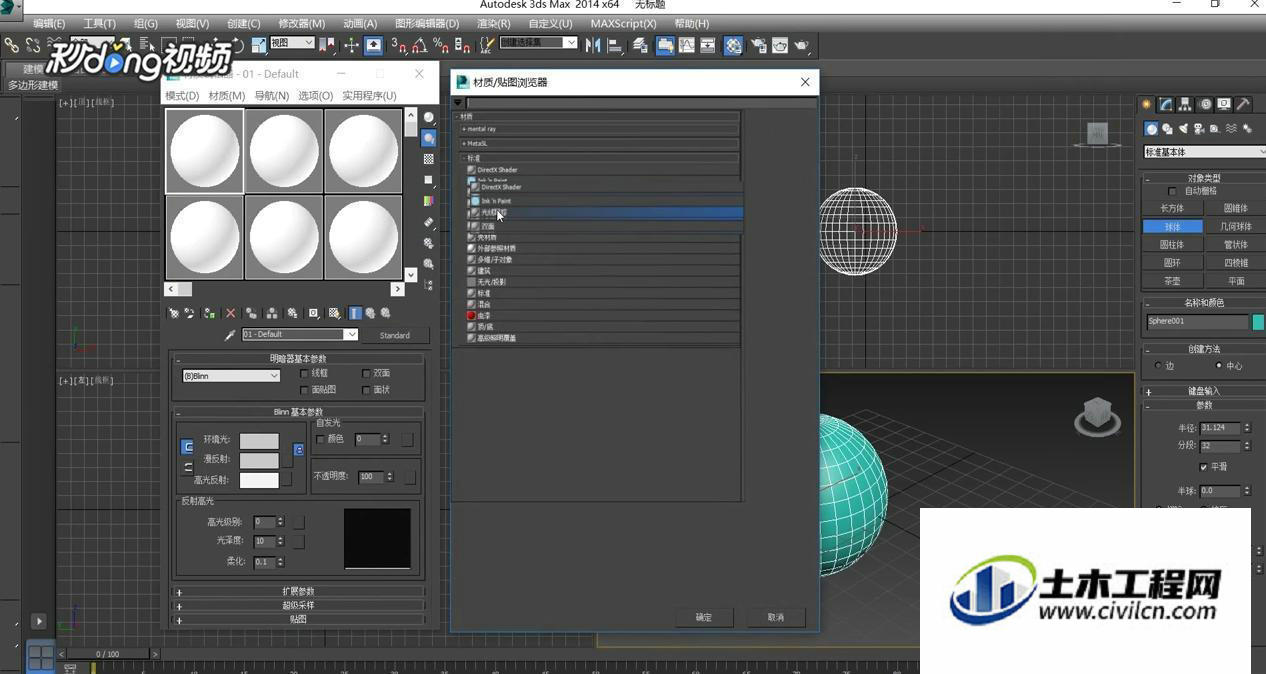Screen dimensions: 1266x674
Task: Toggle the self-illumination 颜色 checkbox
Action: click(x=320, y=439)
